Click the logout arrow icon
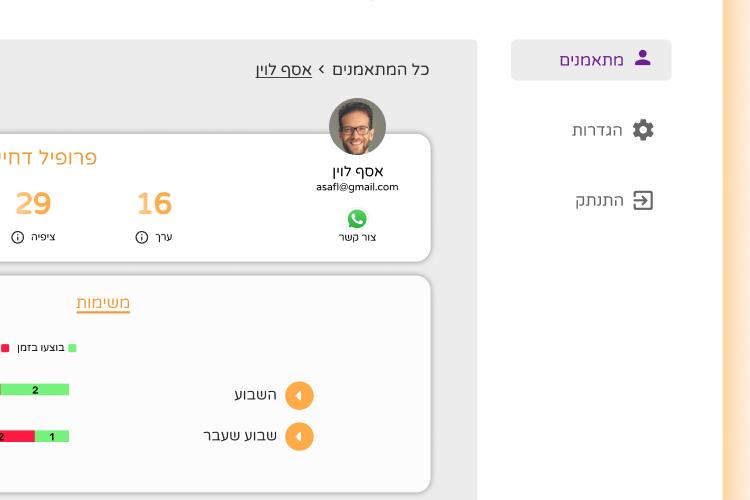 click(x=643, y=200)
